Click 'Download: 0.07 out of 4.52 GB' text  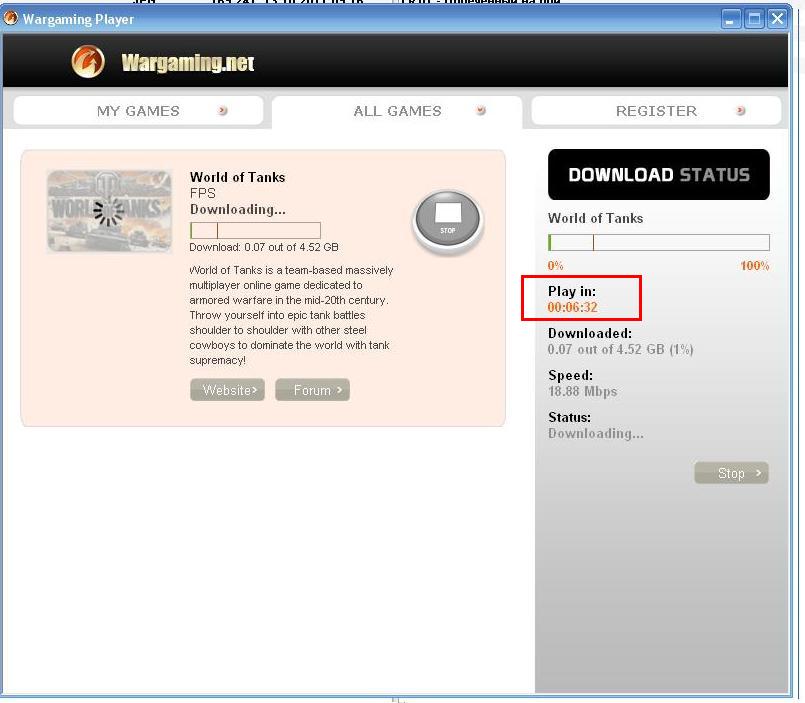click(x=264, y=247)
